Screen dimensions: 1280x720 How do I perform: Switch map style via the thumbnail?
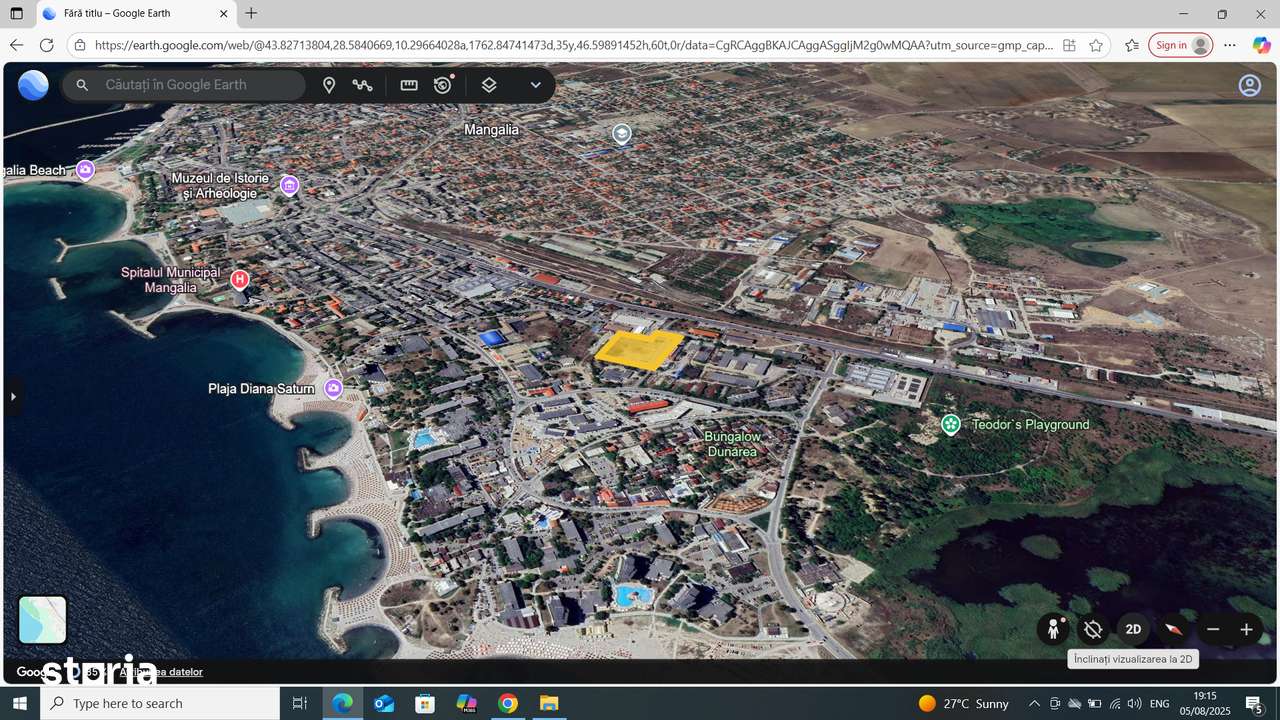(43, 620)
